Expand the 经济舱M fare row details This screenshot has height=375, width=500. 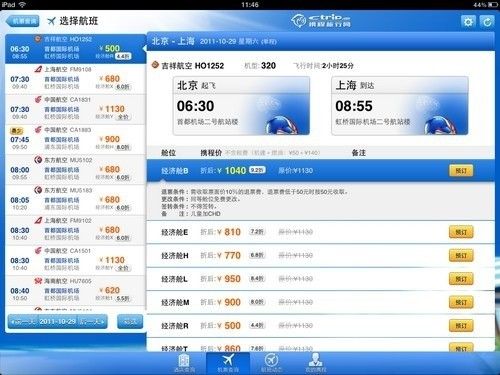(x=321, y=302)
